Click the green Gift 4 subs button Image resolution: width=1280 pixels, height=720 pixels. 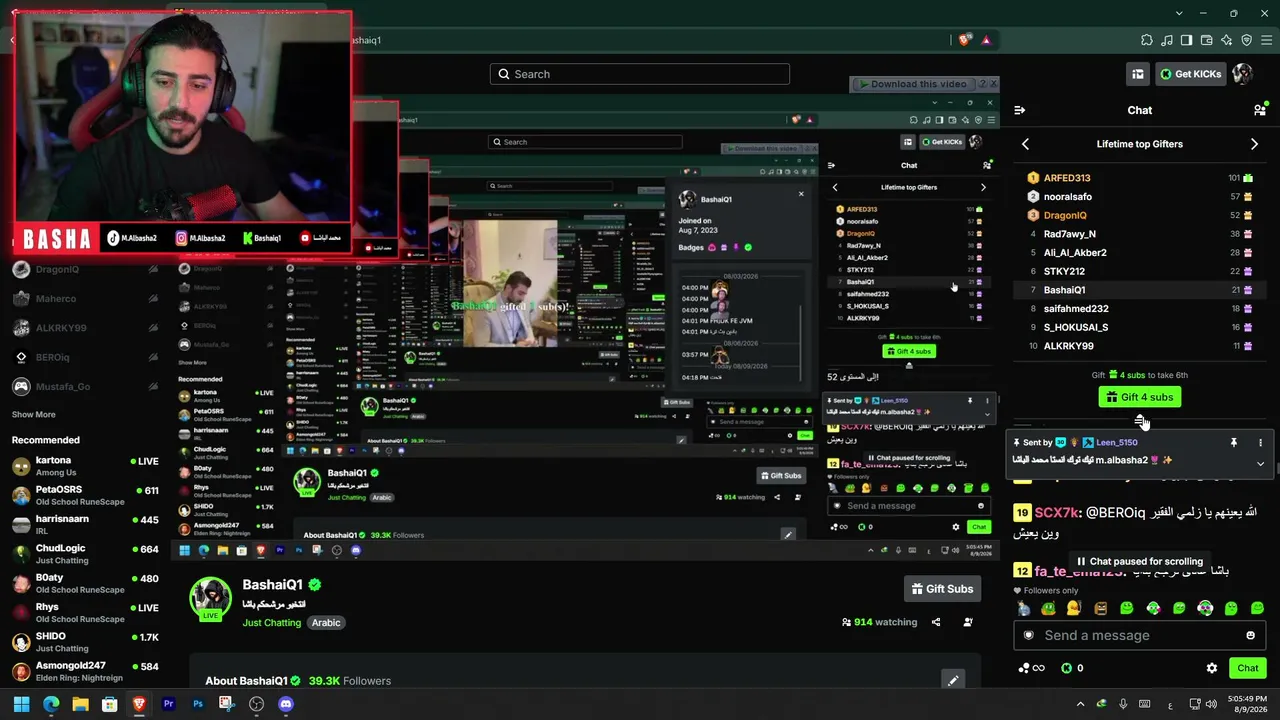(1139, 397)
